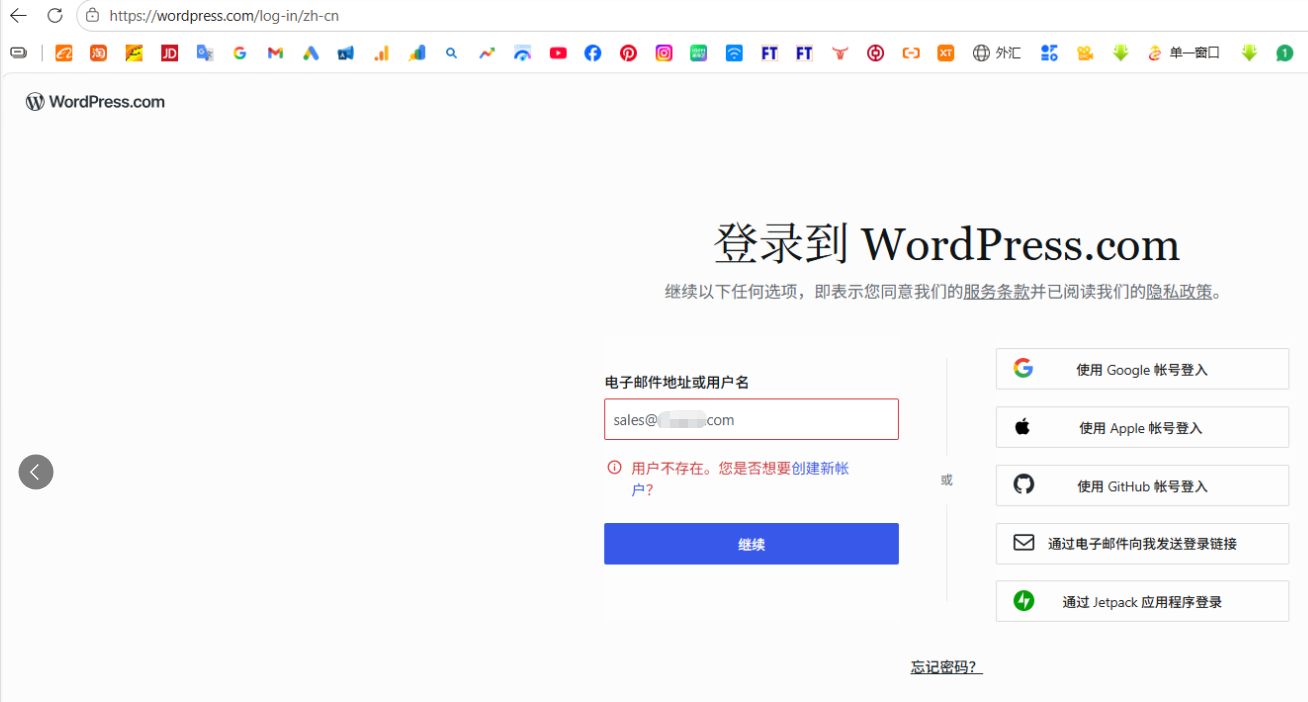
Task: Open the yellow video camera bookmark
Action: coord(1085,53)
